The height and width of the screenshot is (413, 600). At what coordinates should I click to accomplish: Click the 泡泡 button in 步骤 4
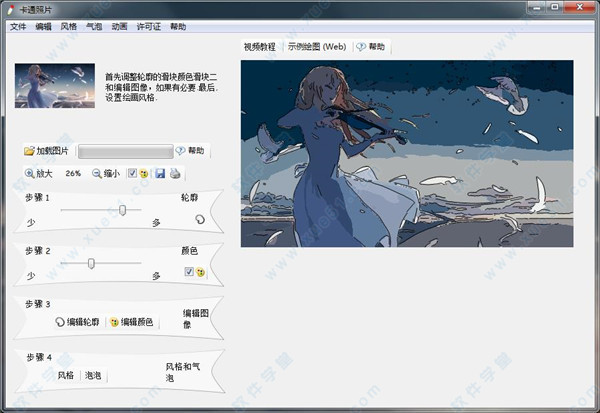pos(93,375)
